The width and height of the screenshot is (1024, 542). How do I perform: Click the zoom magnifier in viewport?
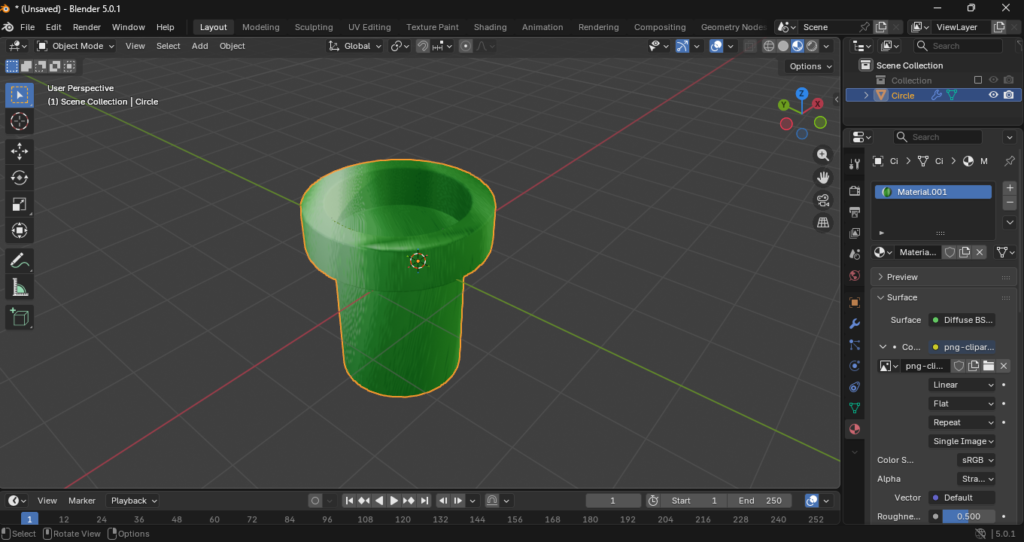[x=823, y=155]
